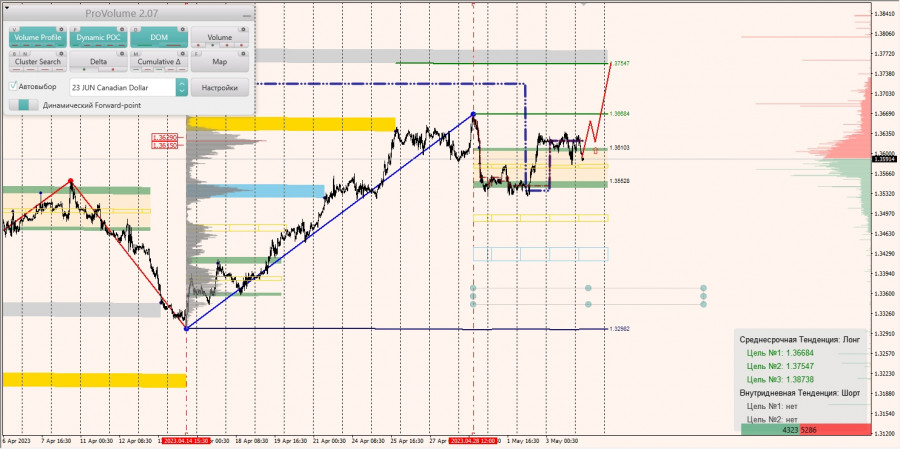900x449 pixels.
Task: Open Cluster Search gear settings
Action: point(63,53)
